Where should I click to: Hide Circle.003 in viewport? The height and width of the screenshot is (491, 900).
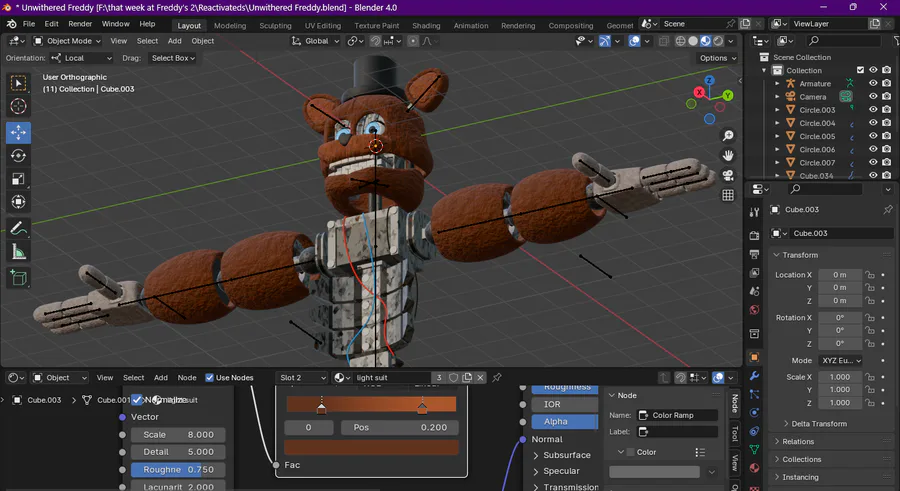pyautogui.click(x=873, y=110)
